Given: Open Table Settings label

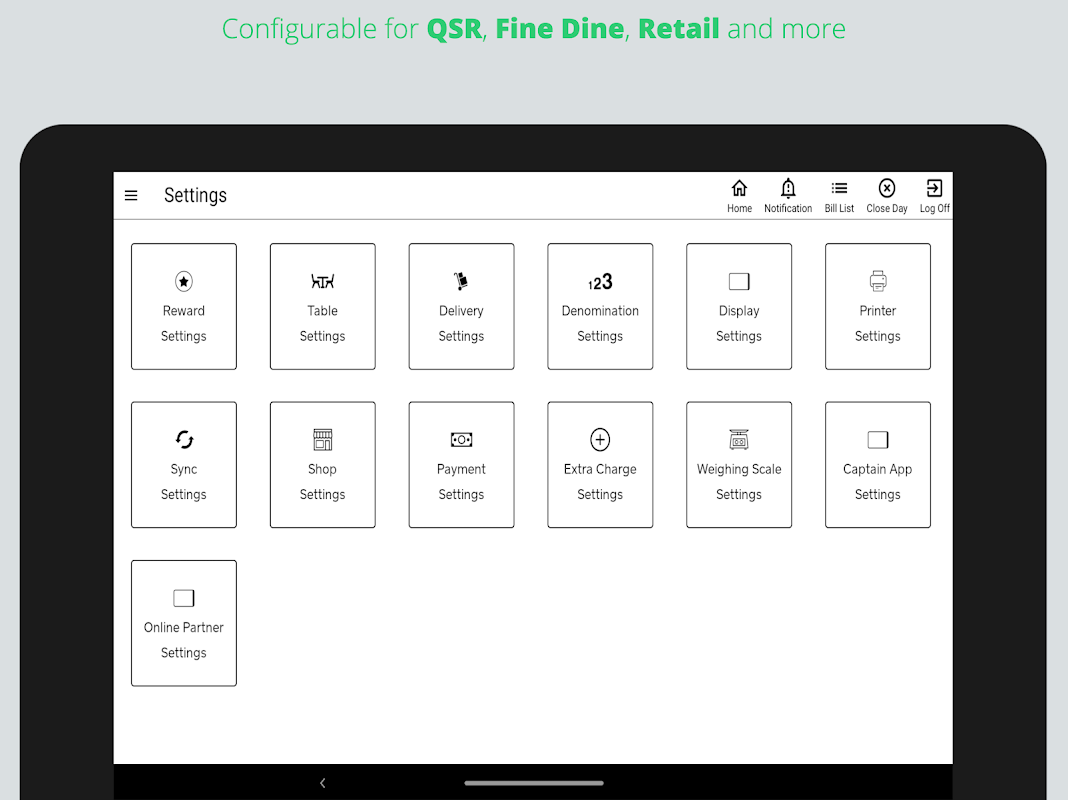Looking at the screenshot, I should tap(323, 323).
